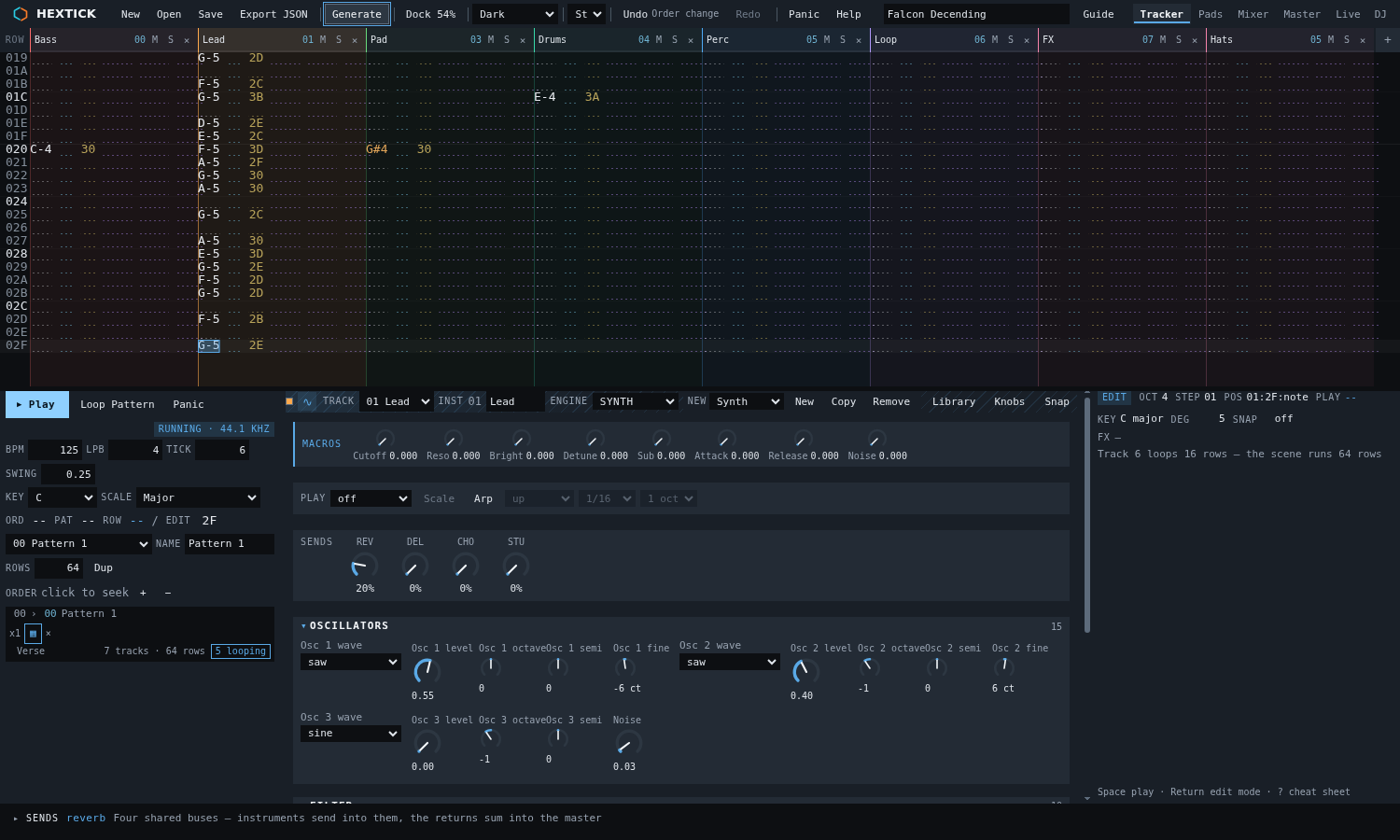Click the waveform icon beside TRACK label
Screen dimensions: 1400x840
coord(307,401)
